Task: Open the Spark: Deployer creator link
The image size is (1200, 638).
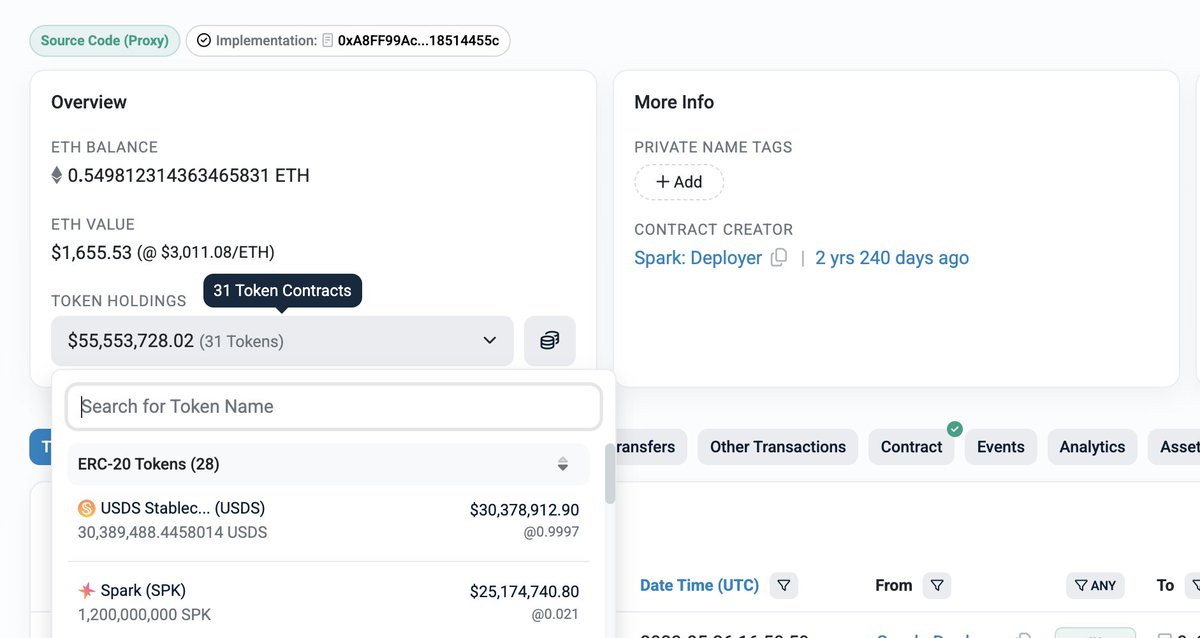Action: tap(698, 258)
